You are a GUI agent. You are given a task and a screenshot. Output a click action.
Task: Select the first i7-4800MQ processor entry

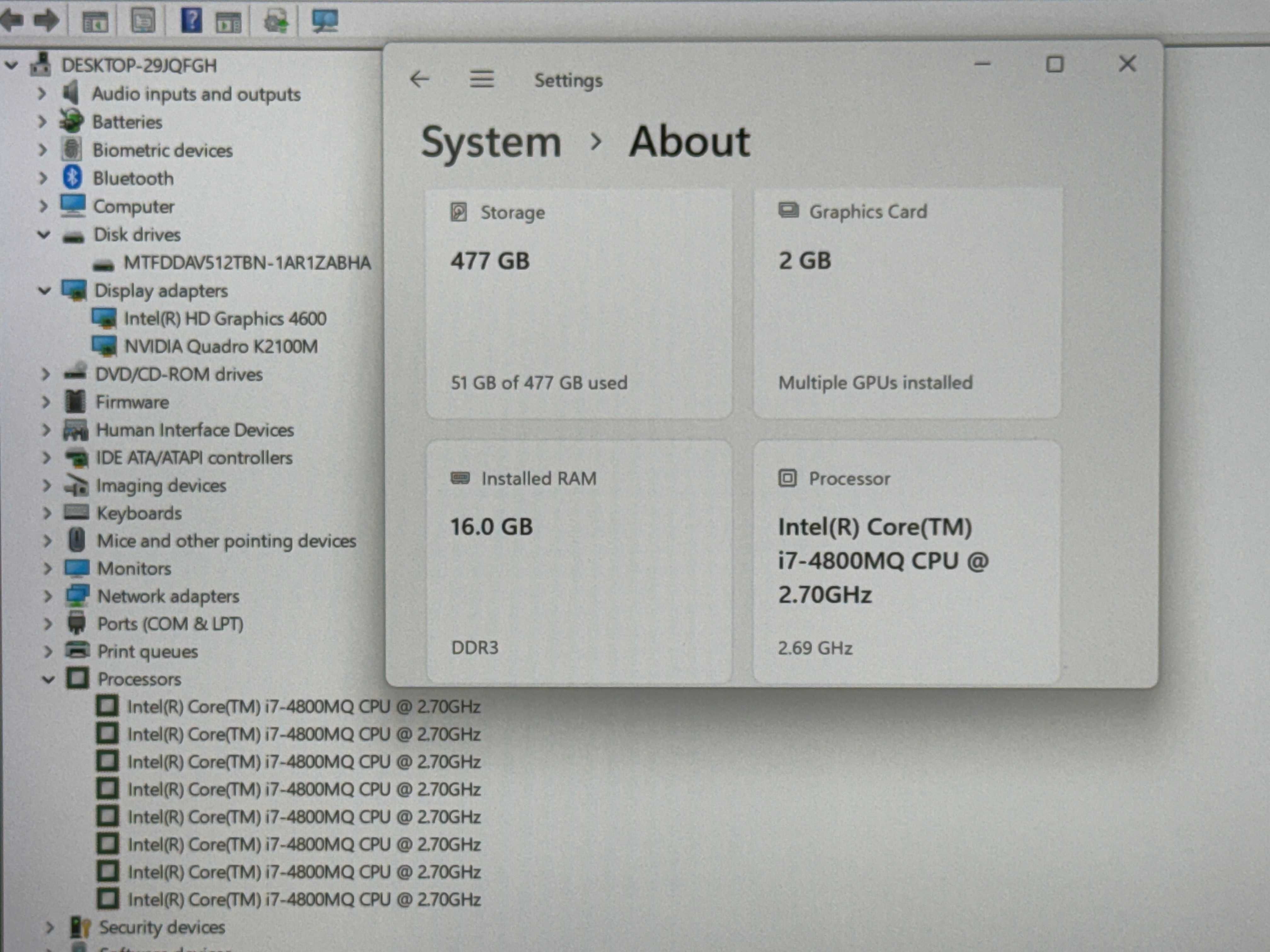[304, 706]
